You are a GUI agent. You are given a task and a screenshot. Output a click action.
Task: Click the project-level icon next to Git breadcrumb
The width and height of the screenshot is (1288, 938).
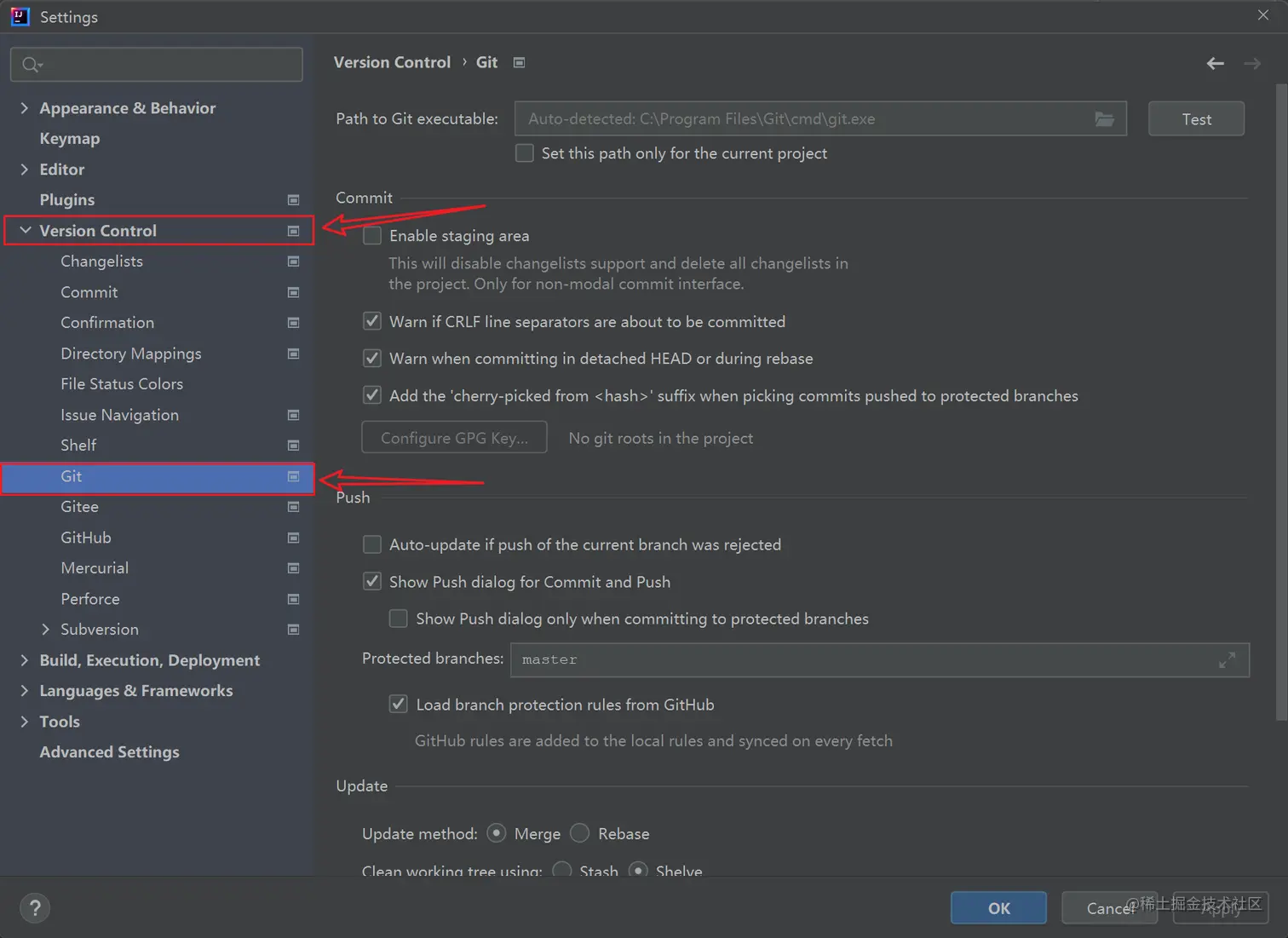tap(519, 62)
